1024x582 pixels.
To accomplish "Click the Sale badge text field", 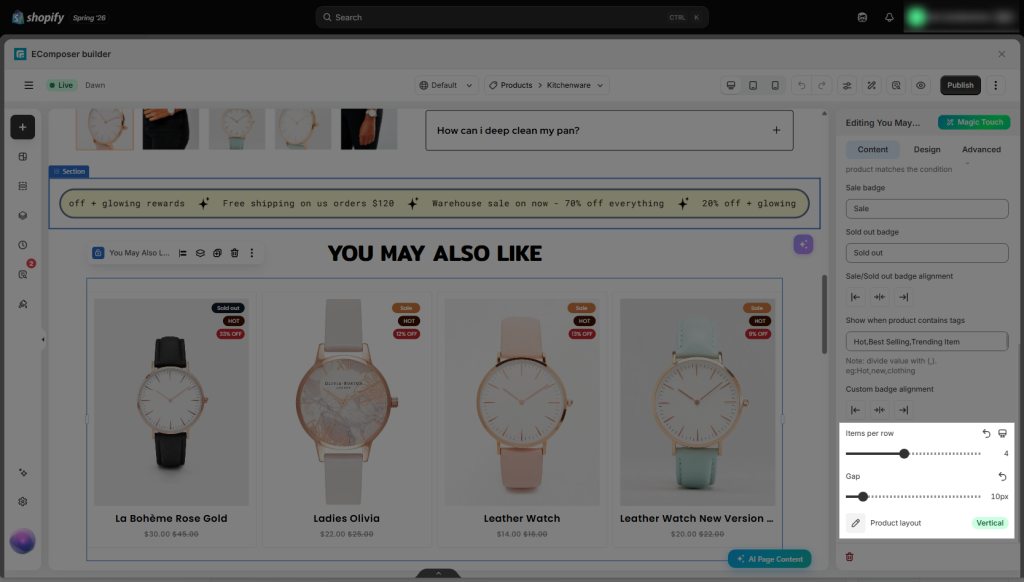I will pyautogui.click(x=927, y=208).
